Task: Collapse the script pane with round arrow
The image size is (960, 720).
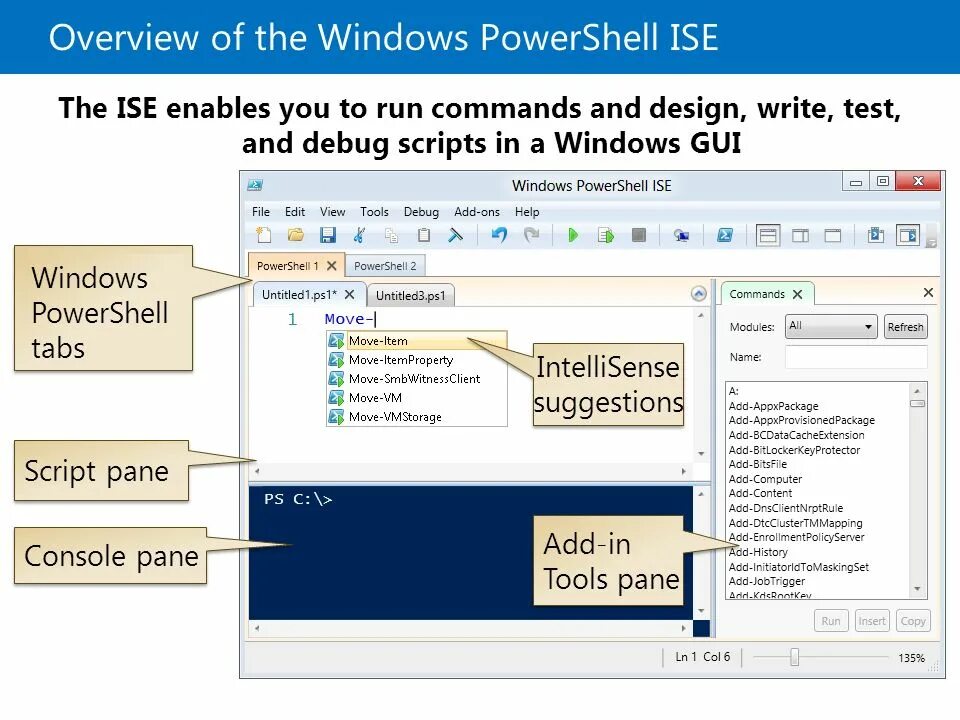Action: pyautogui.click(x=699, y=294)
